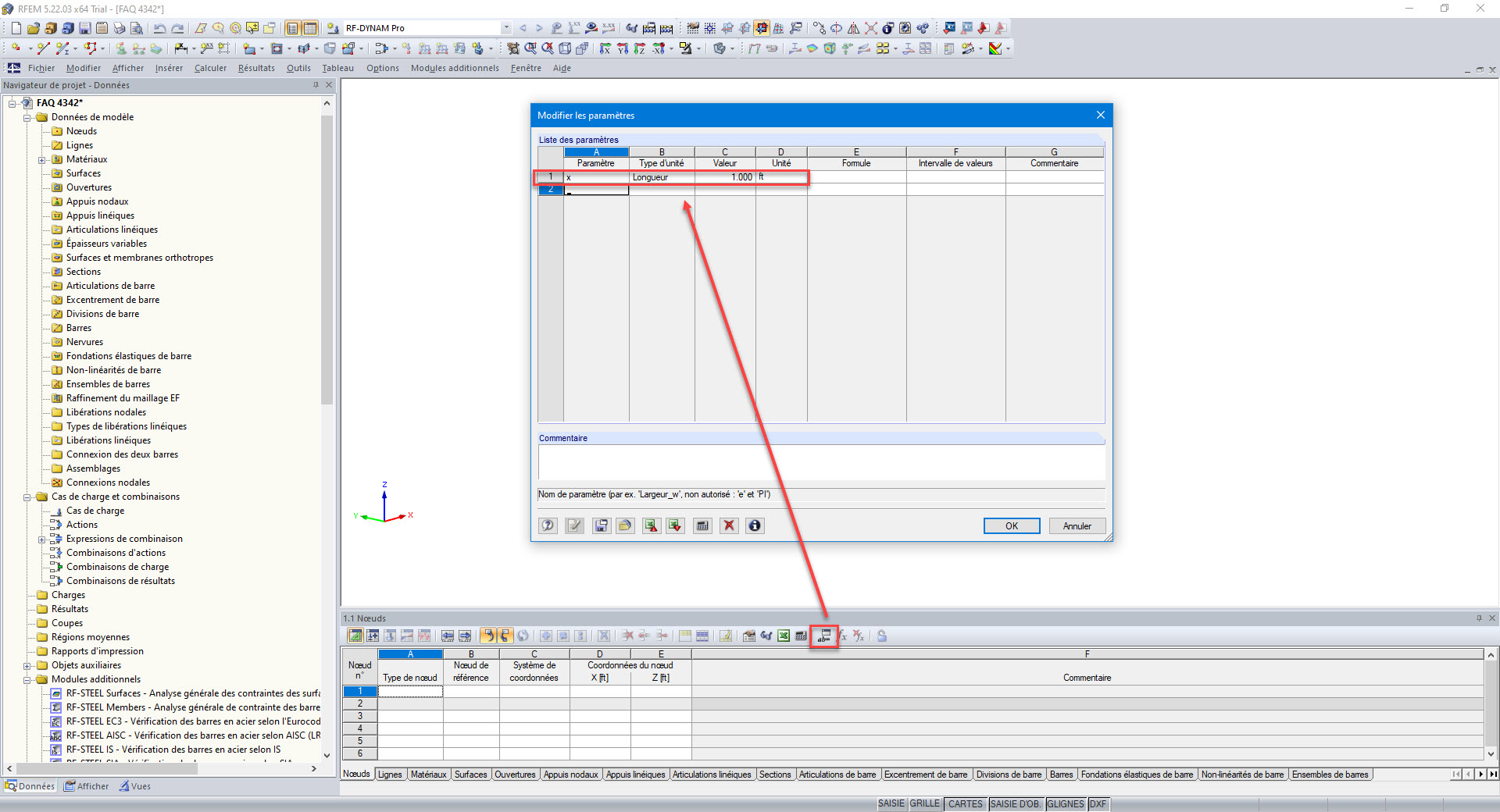The image size is (1500, 812).
Task: Save the model using the main toolbar disk icon
Action: click(x=85, y=28)
